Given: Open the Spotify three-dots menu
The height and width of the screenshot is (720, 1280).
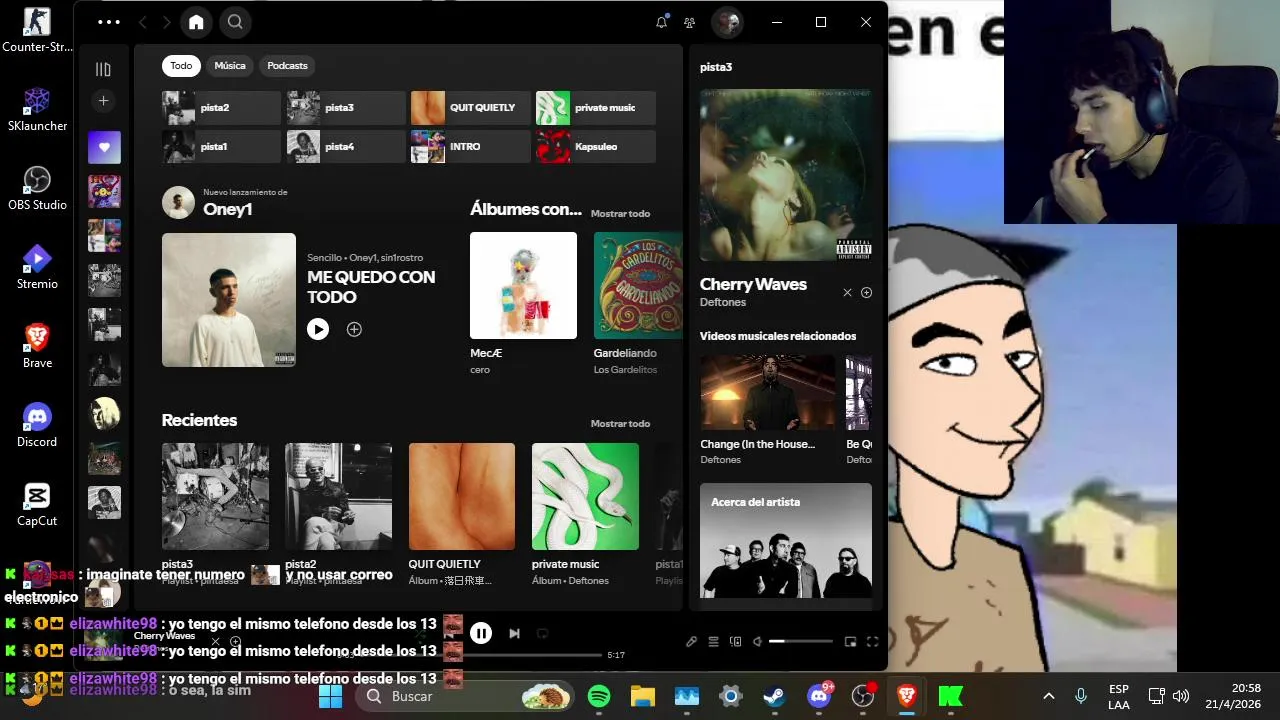Looking at the screenshot, I should tap(109, 22).
